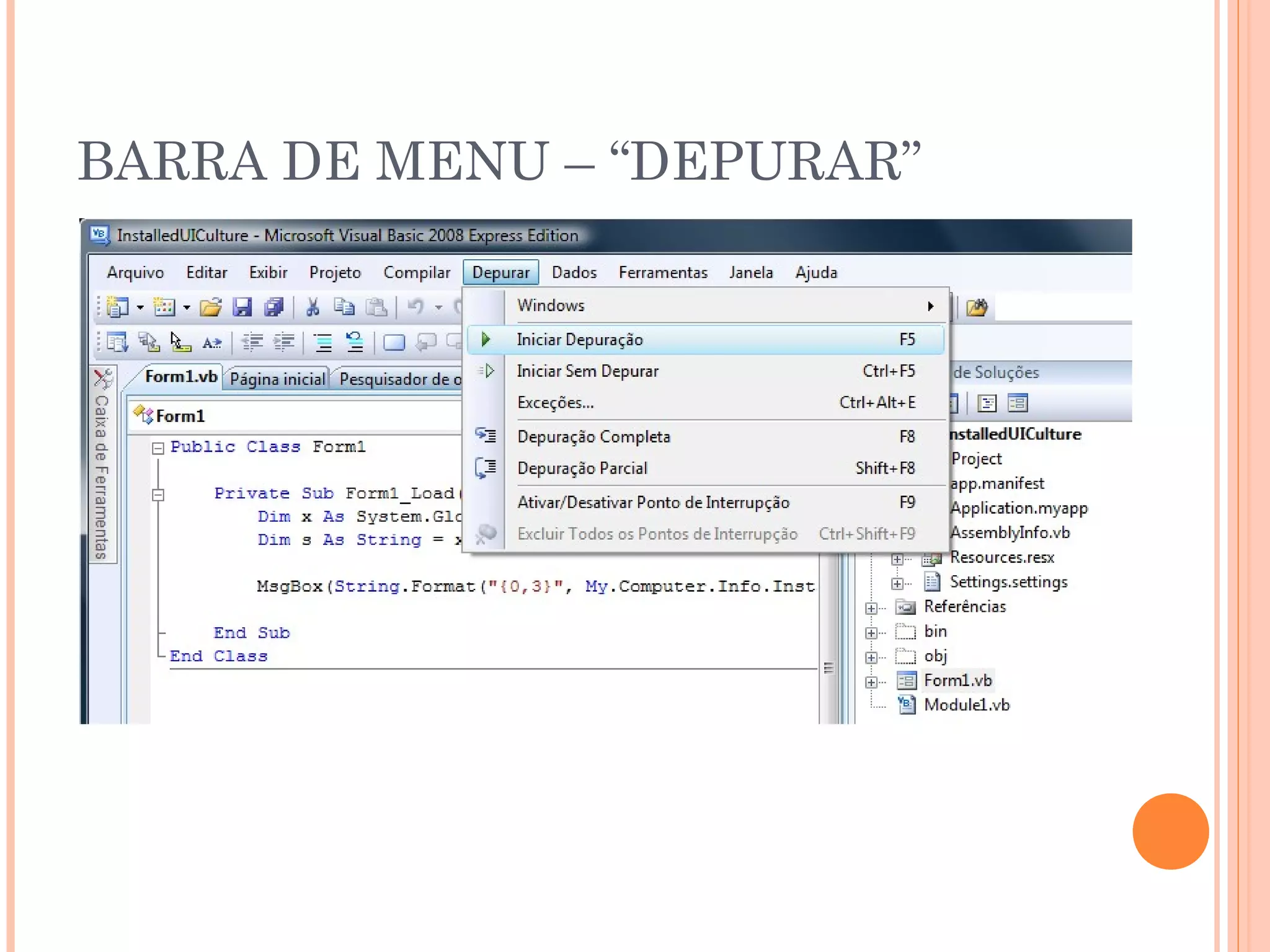The image size is (1270, 952).
Task: Expand the obj folder node
Action: click(x=871, y=658)
